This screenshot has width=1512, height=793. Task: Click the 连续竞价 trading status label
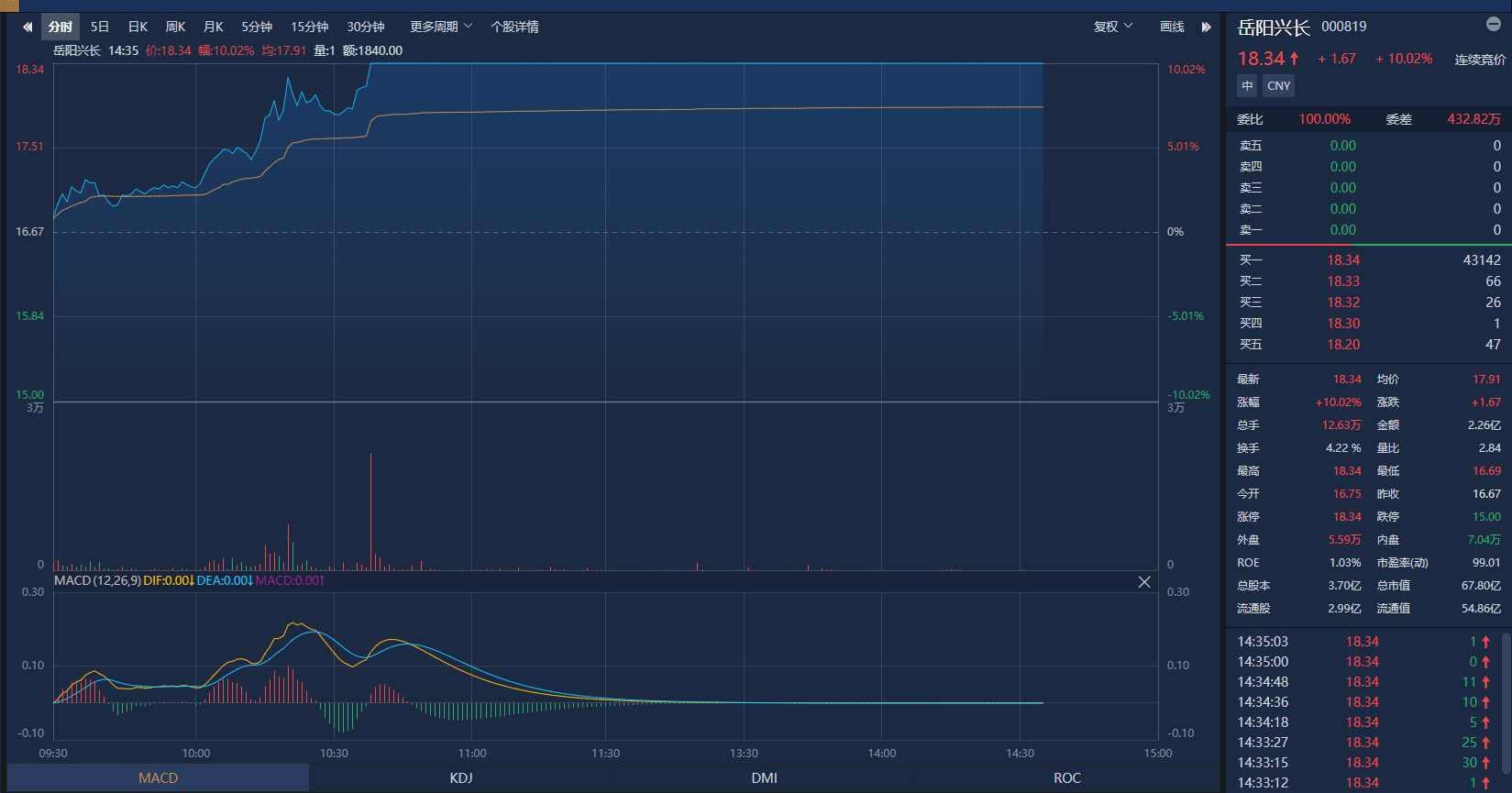point(1480,60)
